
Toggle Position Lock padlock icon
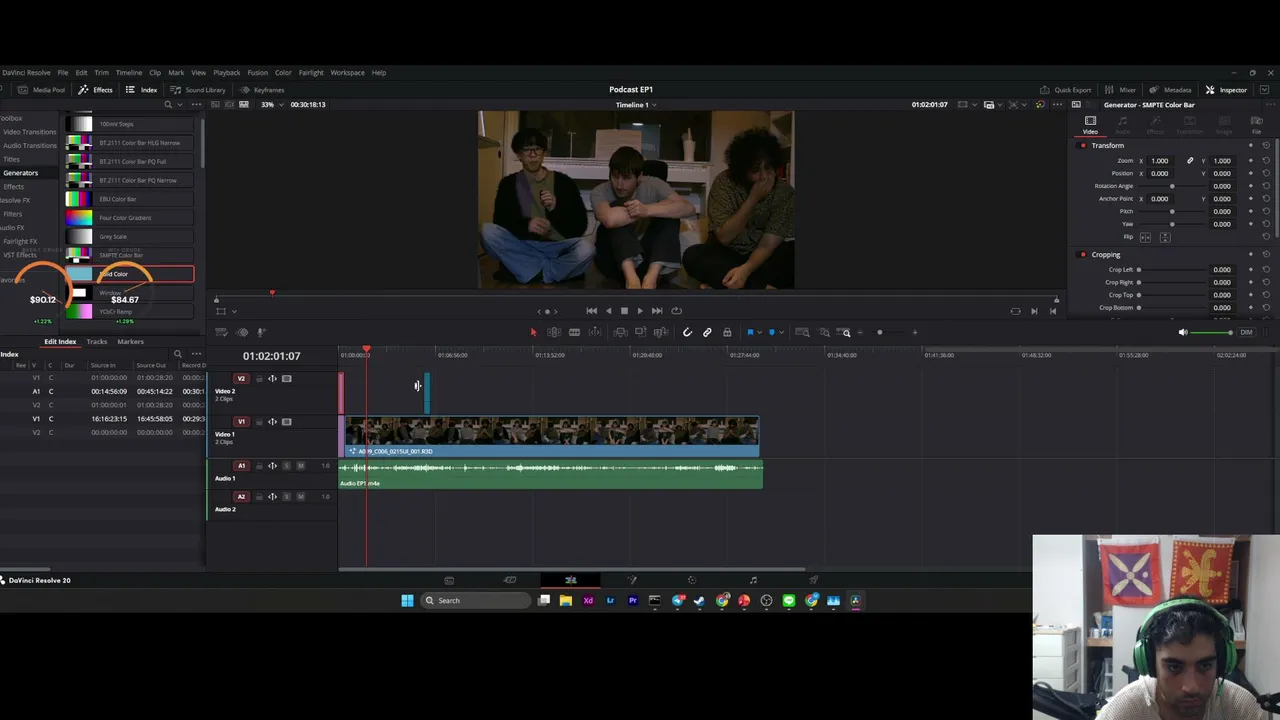[727, 332]
